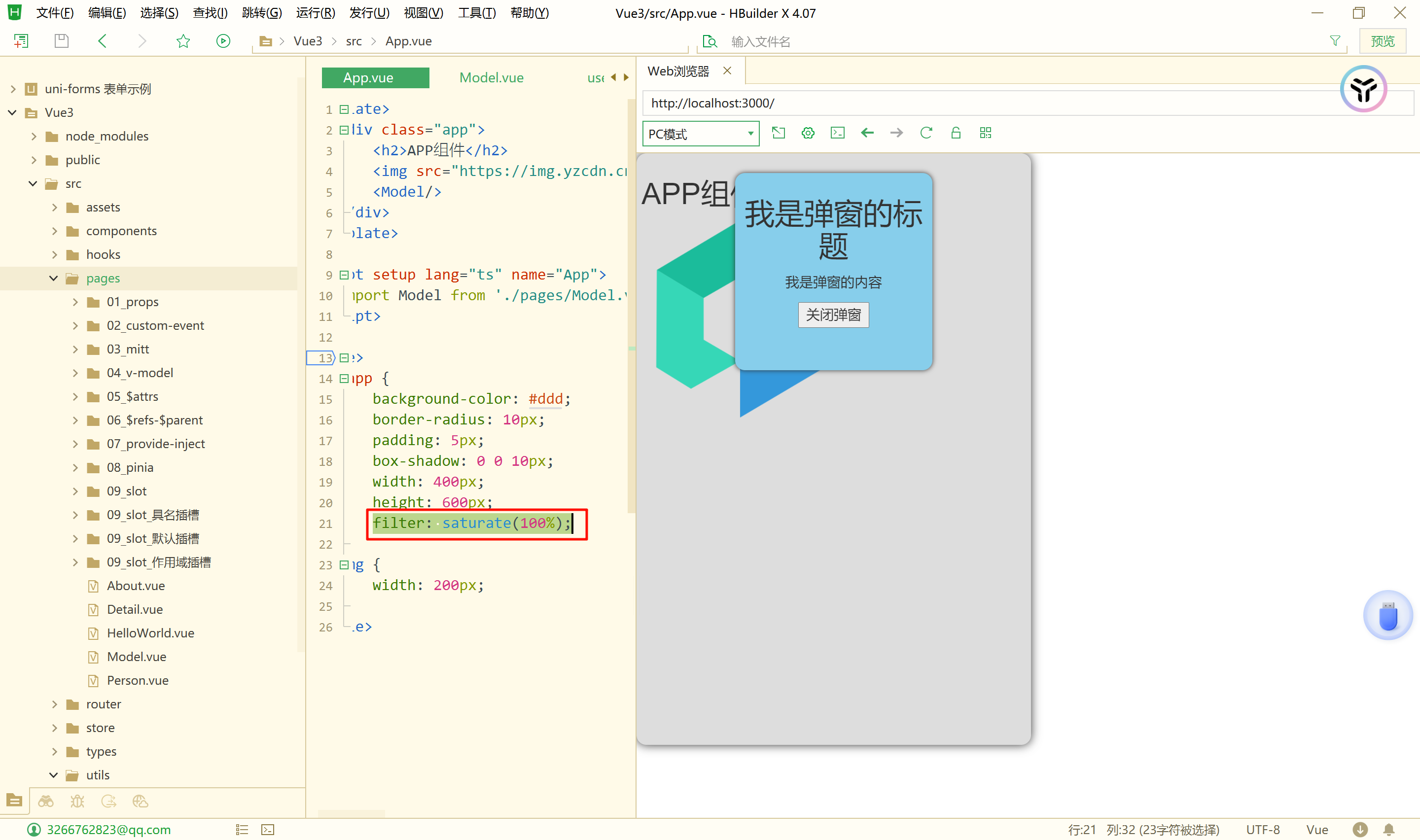Image resolution: width=1420 pixels, height=840 pixels.
Task: Refresh the built-in web browser page
Action: (x=926, y=133)
